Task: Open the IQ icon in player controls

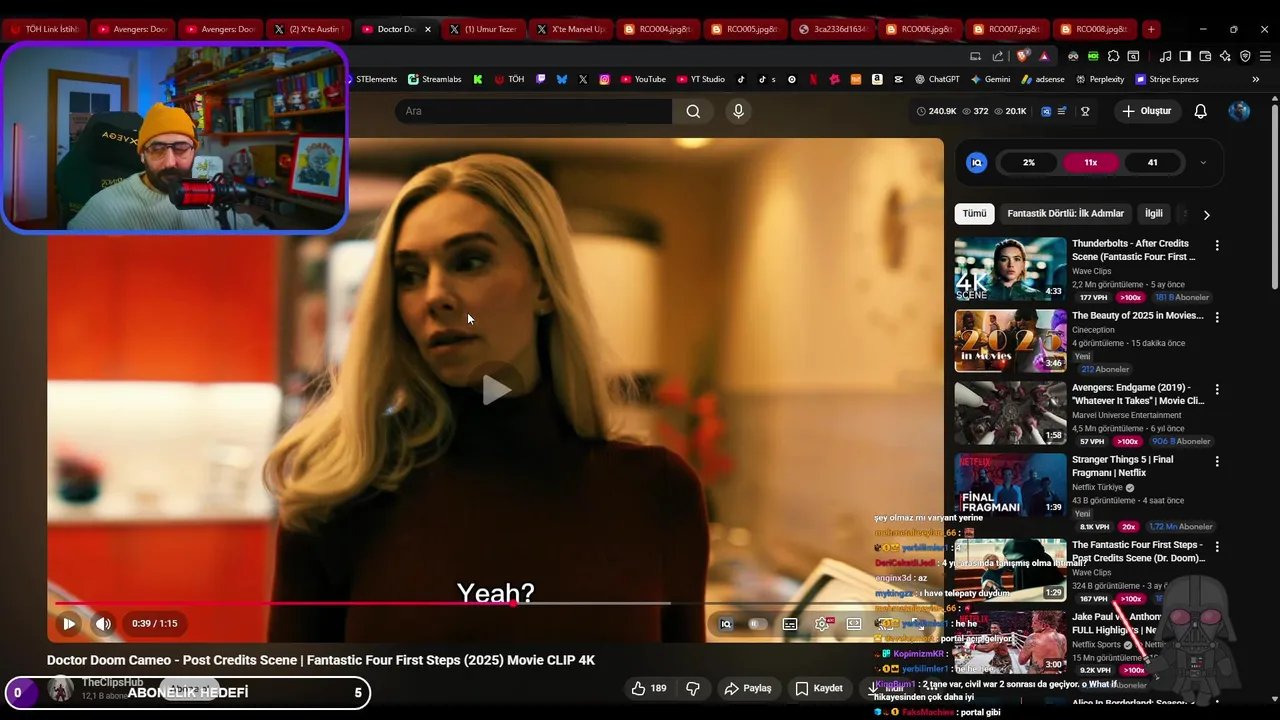Action: coord(726,624)
